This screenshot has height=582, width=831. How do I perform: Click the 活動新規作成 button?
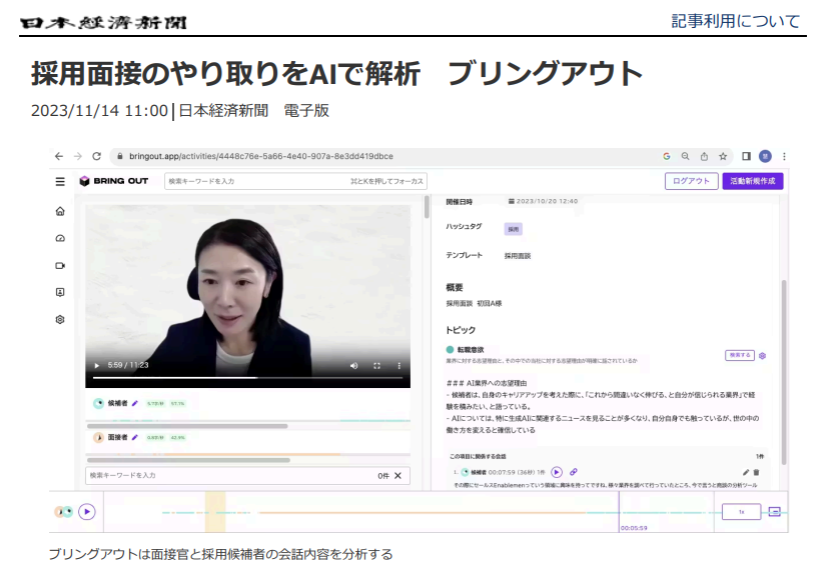753,181
